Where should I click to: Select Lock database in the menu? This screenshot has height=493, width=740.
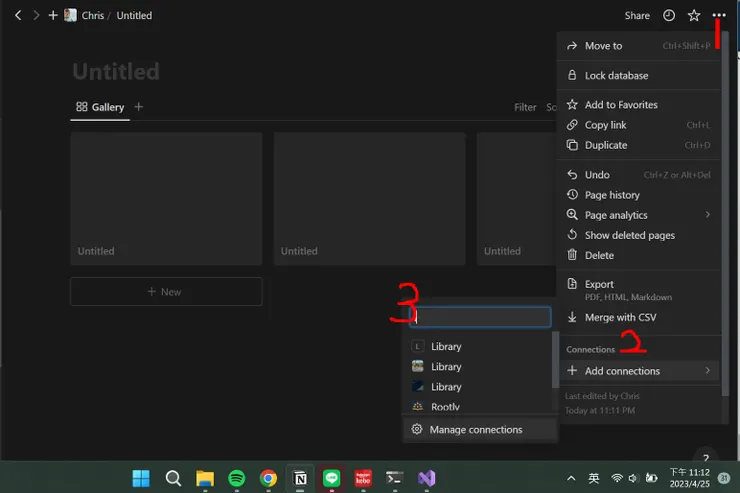616,75
